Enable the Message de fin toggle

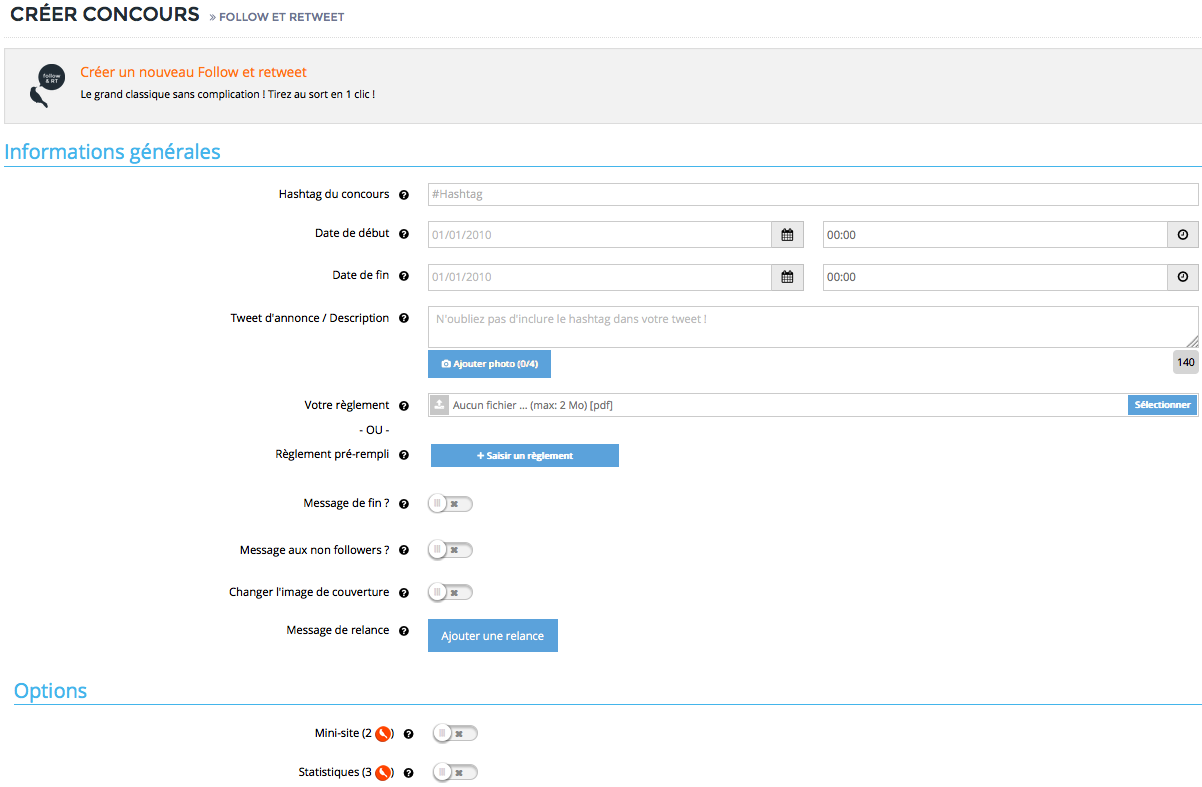tap(450, 504)
